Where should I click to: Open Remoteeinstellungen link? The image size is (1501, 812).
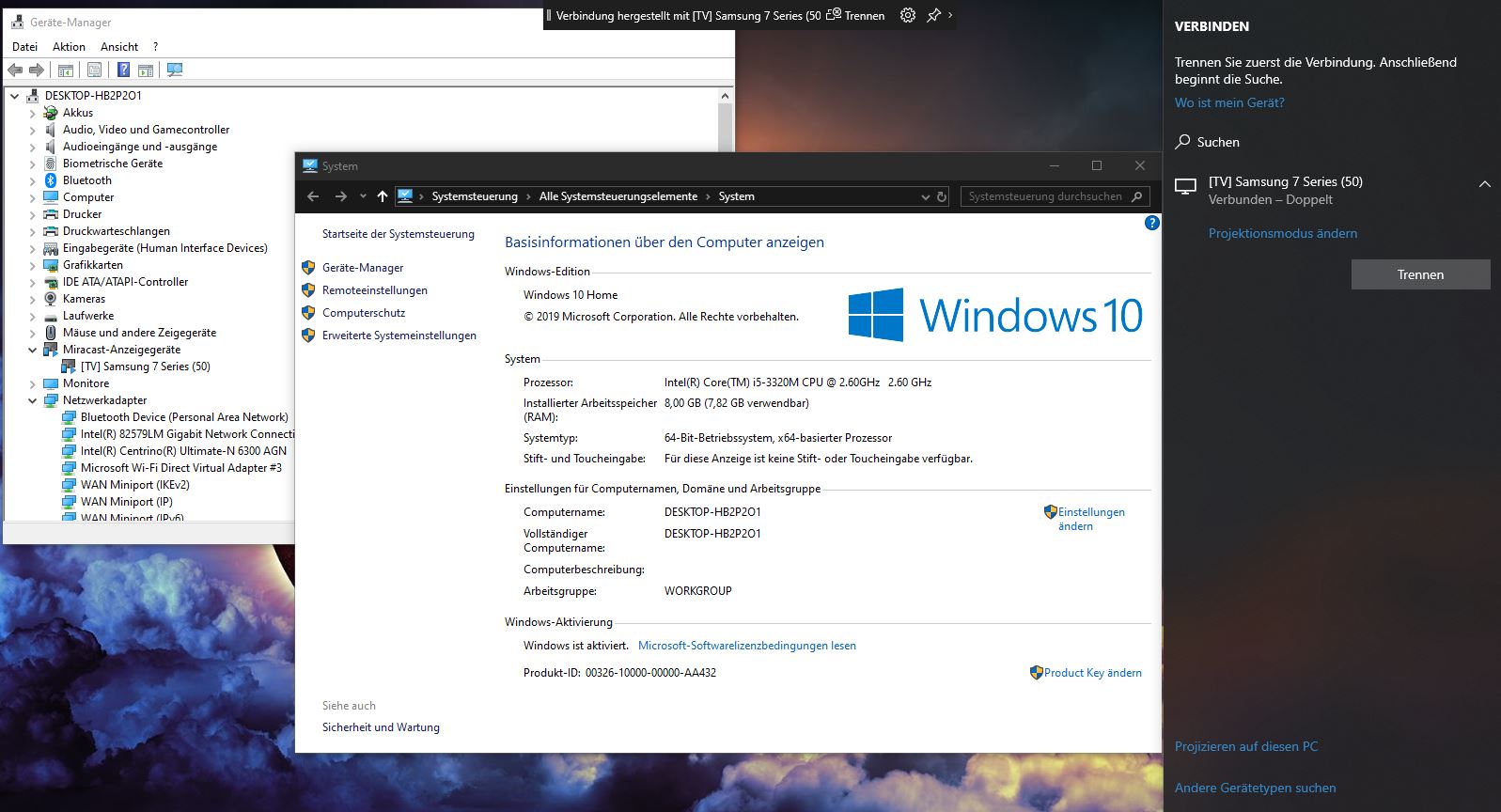tap(374, 290)
